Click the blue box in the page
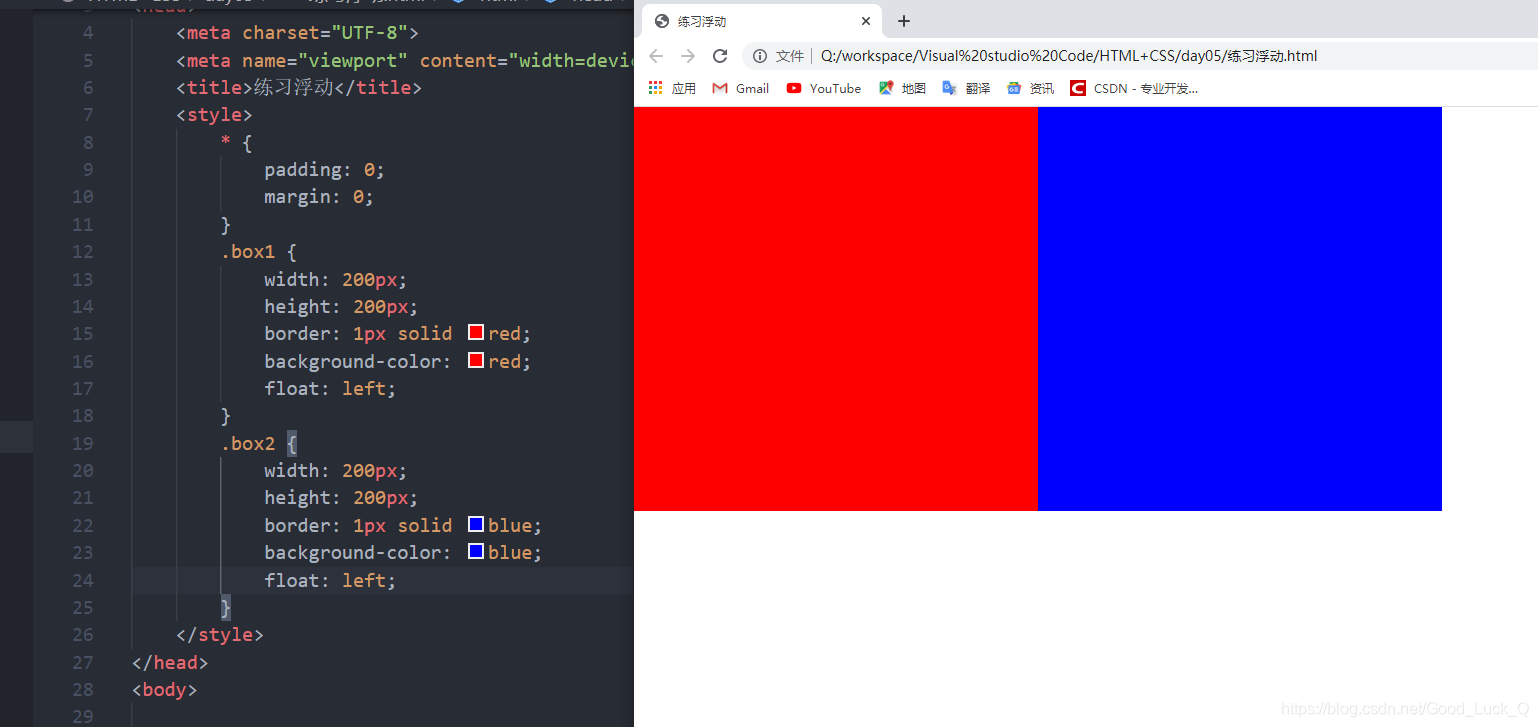 point(1240,309)
